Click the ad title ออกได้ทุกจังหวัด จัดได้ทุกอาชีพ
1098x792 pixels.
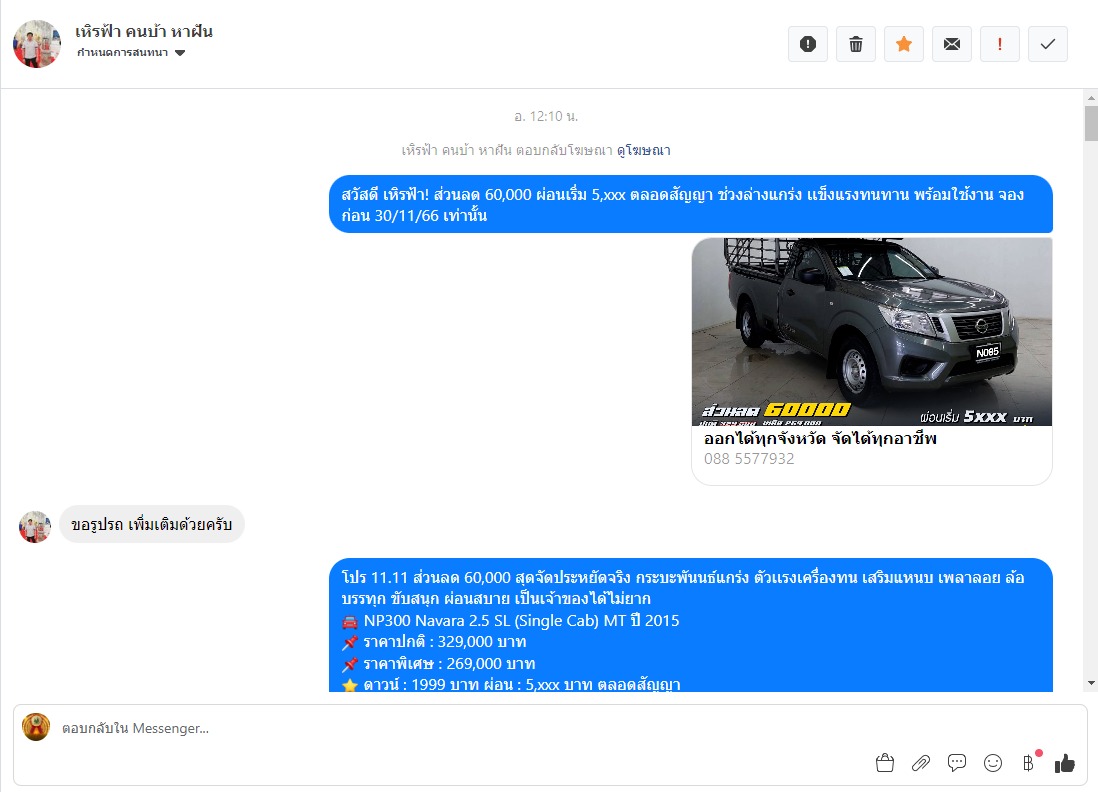[x=820, y=438]
